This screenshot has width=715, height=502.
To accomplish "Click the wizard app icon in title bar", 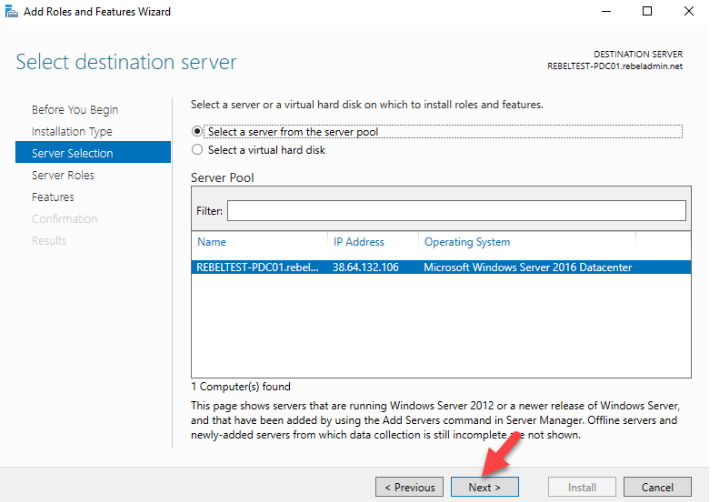I will (11, 11).
